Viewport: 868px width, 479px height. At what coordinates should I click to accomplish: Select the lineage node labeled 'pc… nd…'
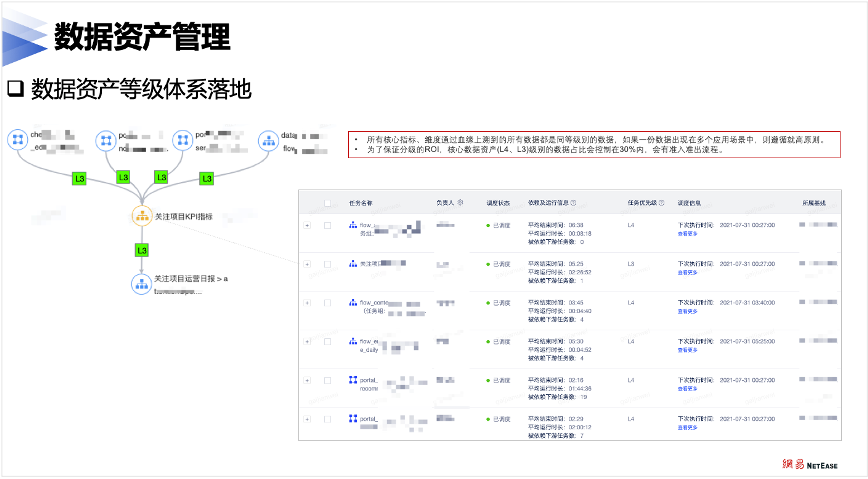[x=106, y=141]
